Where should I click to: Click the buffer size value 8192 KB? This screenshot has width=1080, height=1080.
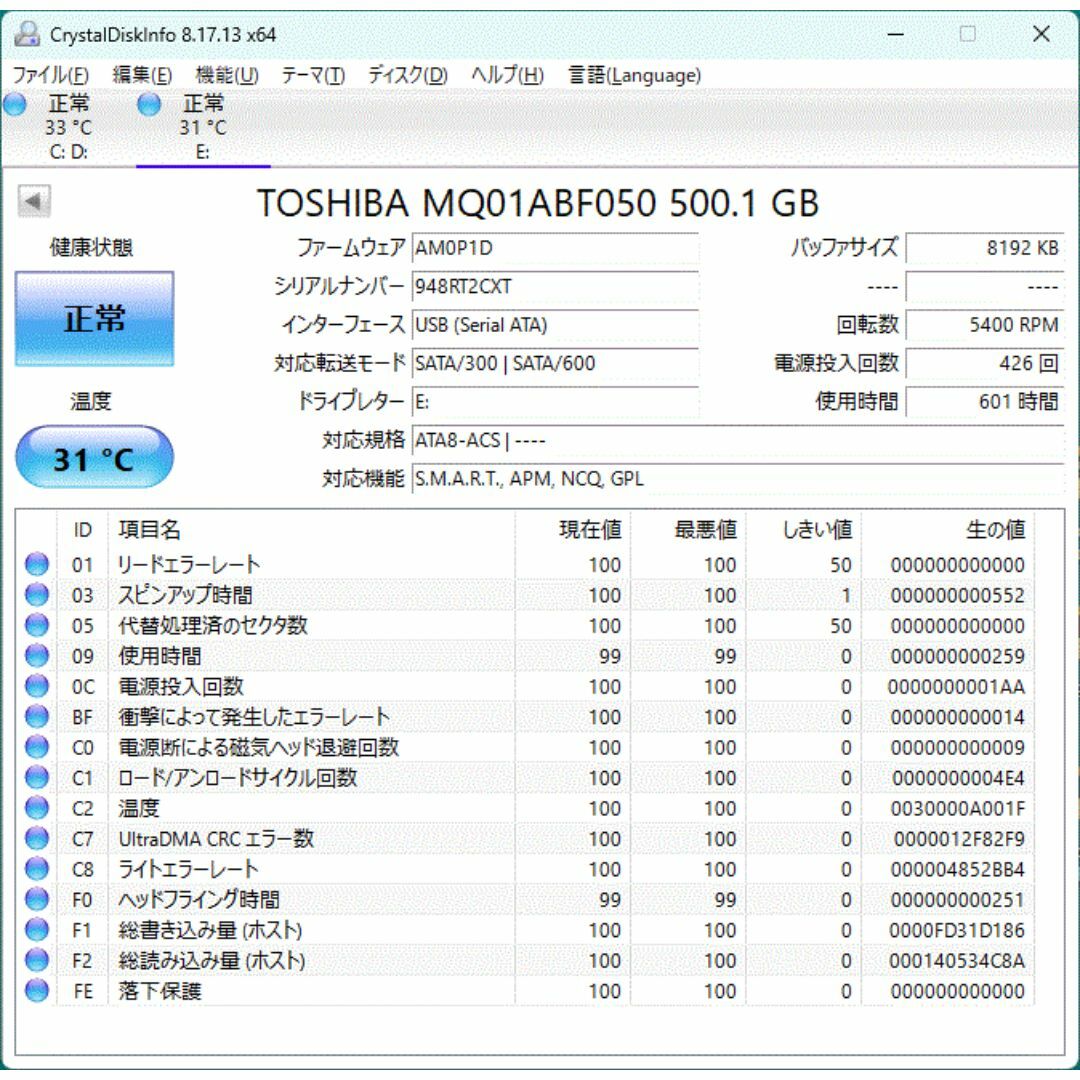click(x=985, y=248)
